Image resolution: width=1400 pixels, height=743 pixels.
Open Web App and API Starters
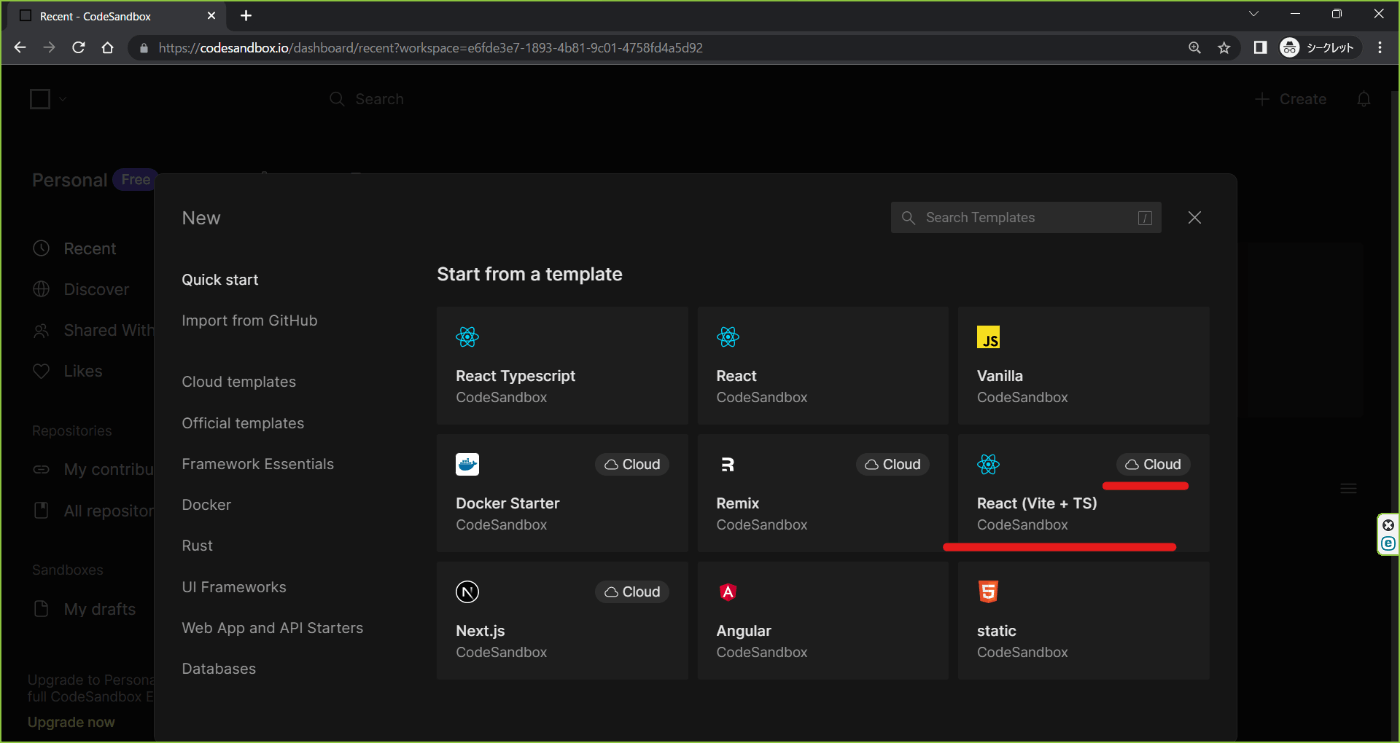click(x=273, y=628)
